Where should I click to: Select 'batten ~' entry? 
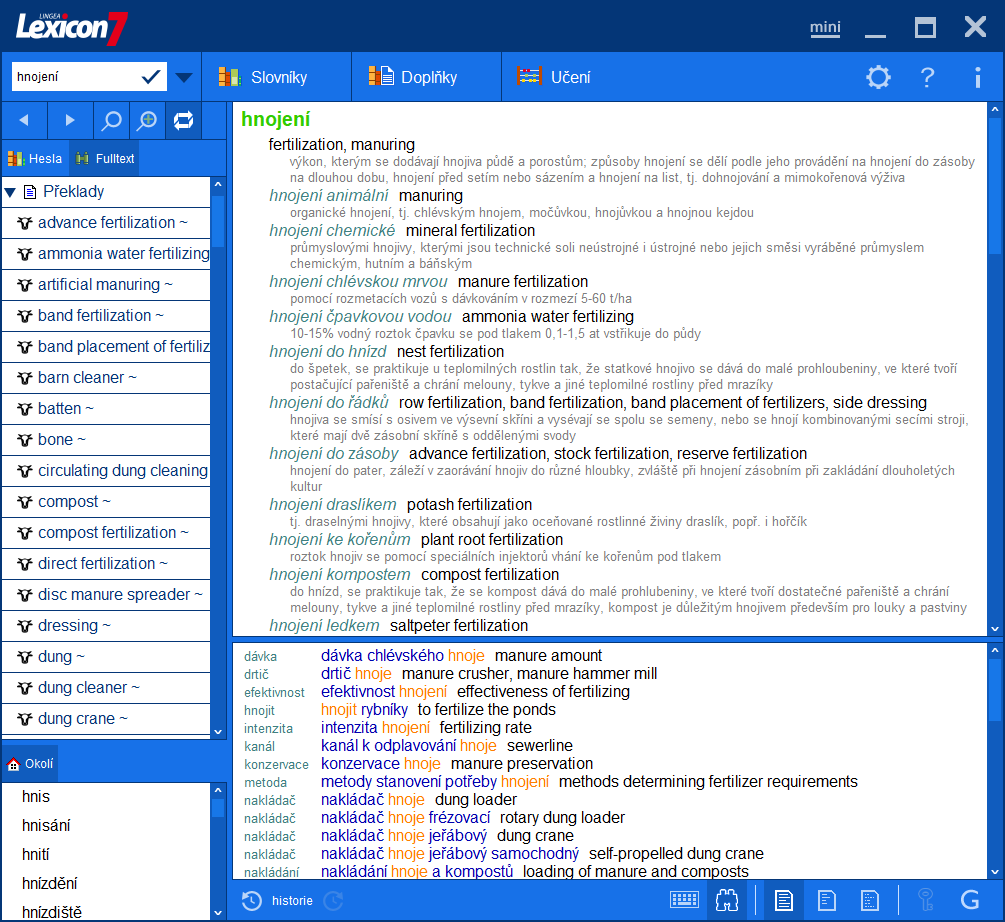coord(106,409)
